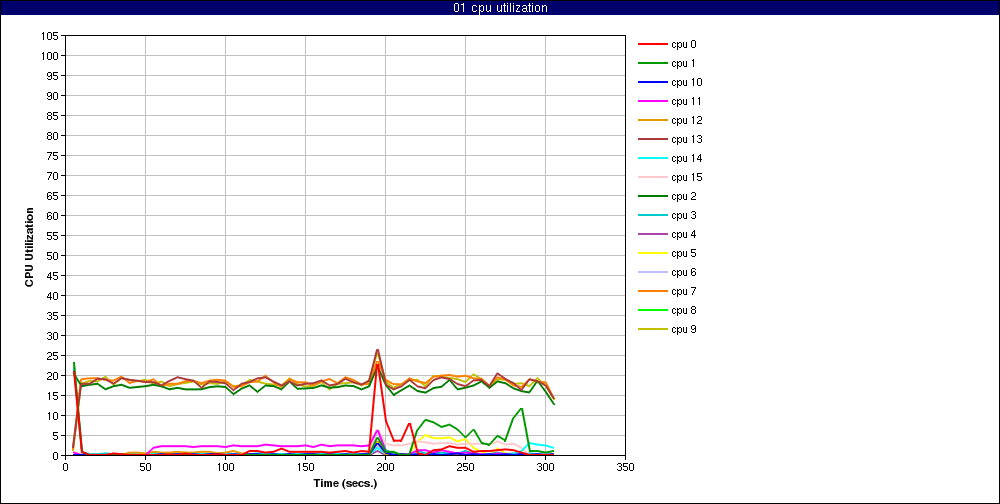
Task: Select the 'cpu 6' legend label
Action: (684, 272)
